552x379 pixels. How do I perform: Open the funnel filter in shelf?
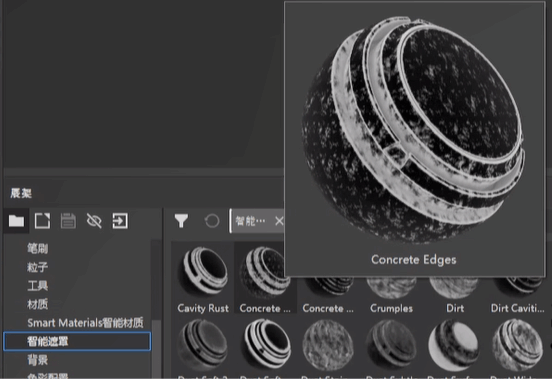[181, 221]
